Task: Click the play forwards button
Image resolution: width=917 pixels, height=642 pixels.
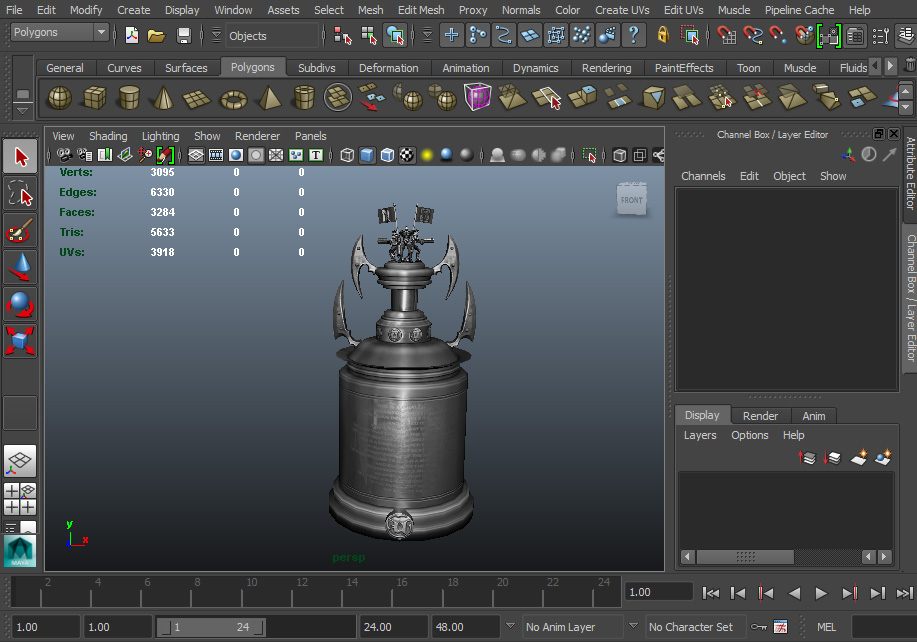Action: point(821,593)
